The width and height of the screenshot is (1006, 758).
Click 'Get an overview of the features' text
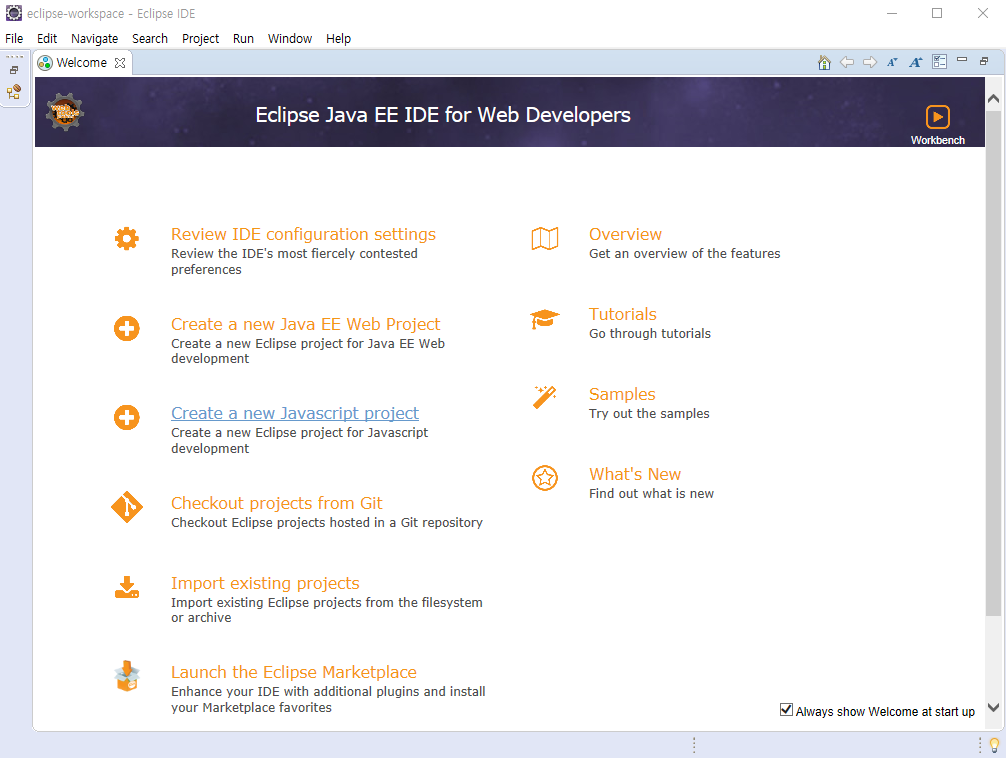[685, 254]
